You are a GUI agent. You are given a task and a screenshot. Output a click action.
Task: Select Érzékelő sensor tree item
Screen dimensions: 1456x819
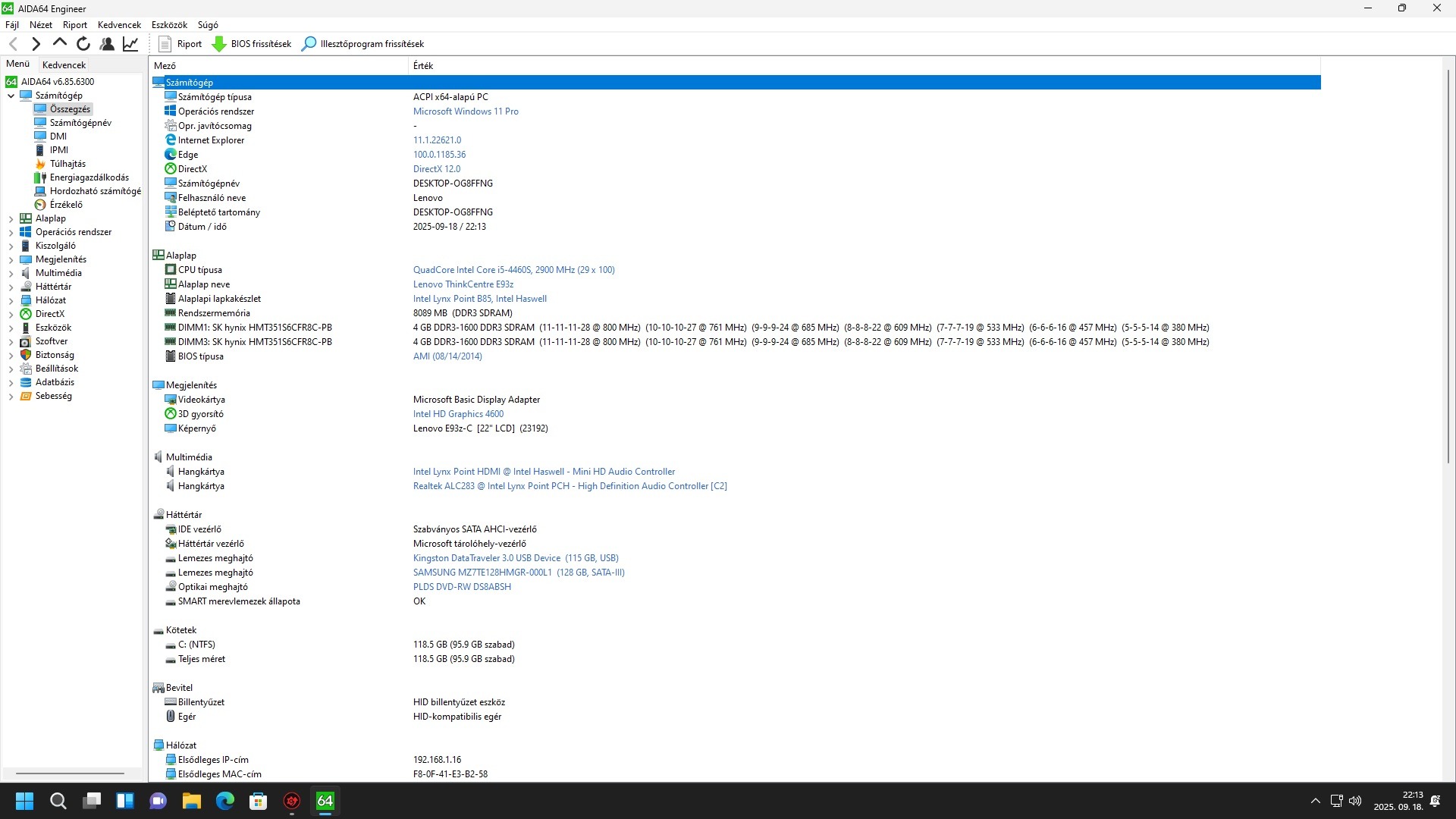[x=66, y=205]
